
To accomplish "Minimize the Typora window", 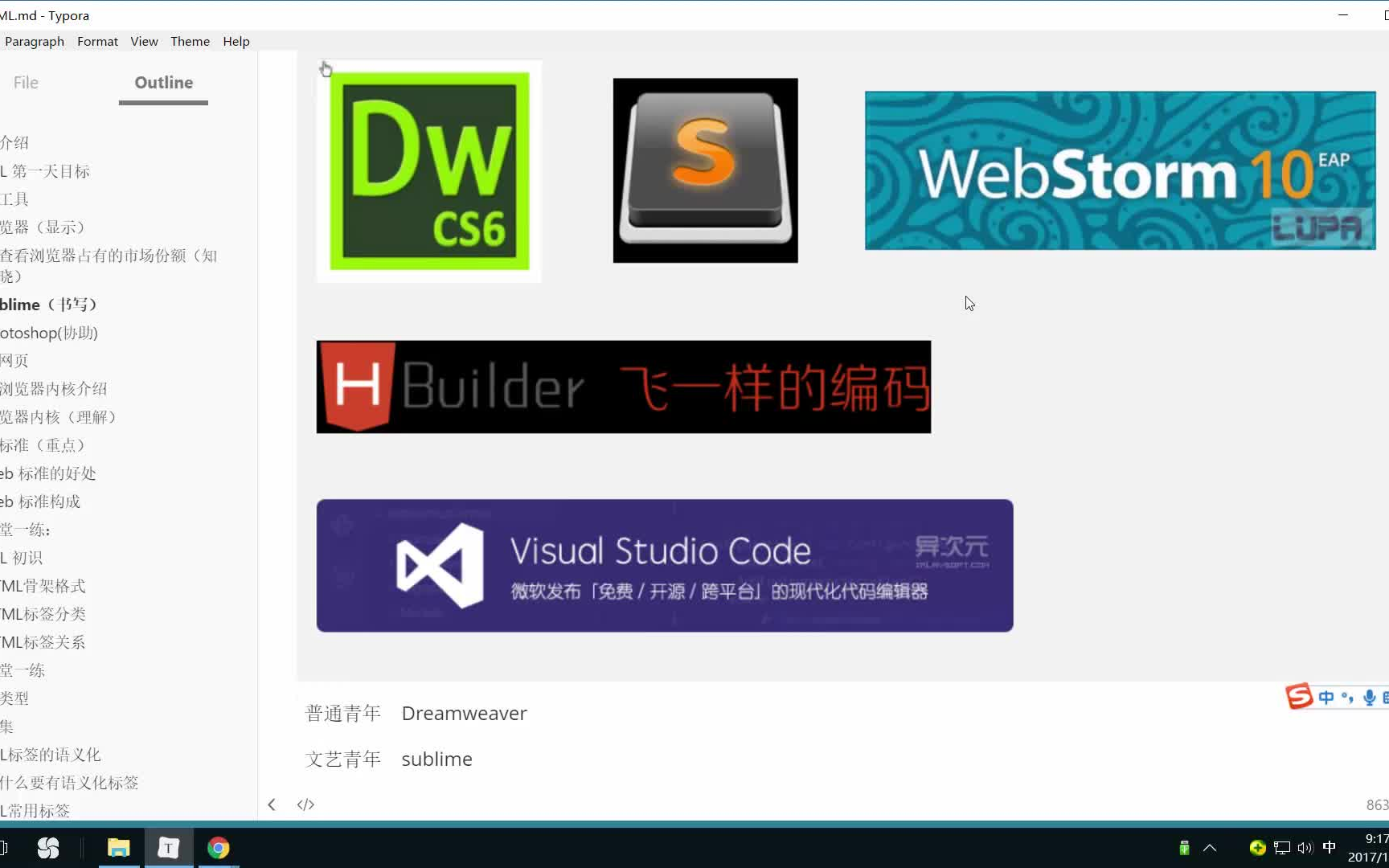I will [x=1343, y=15].
